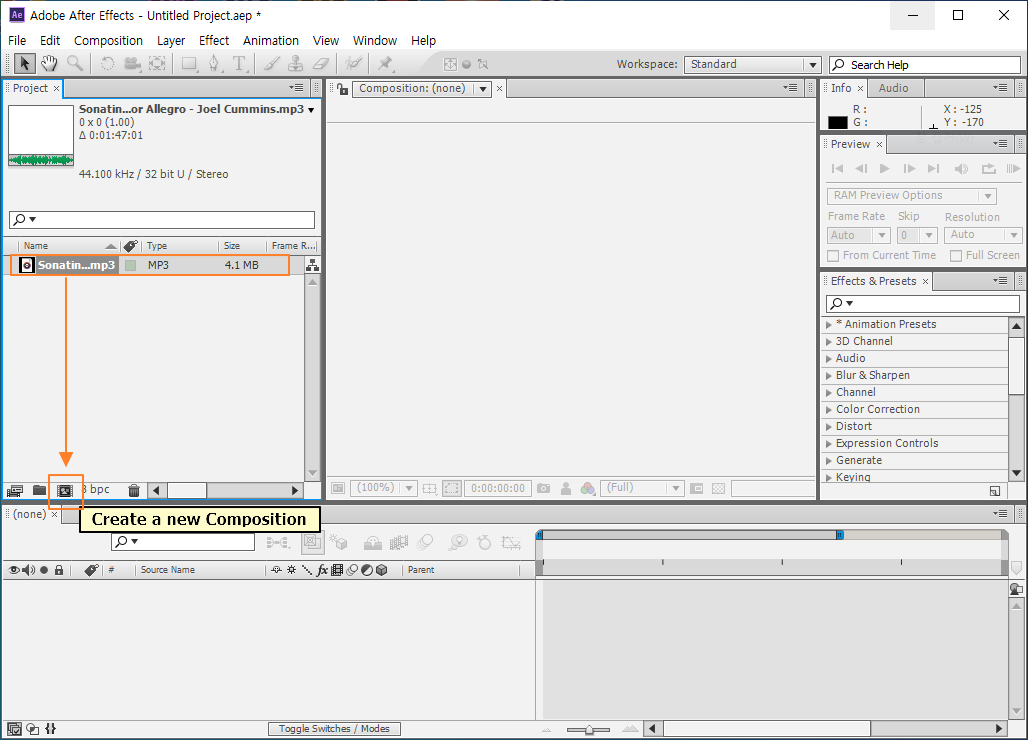Select the Hand tool

[x=49, y=64]
